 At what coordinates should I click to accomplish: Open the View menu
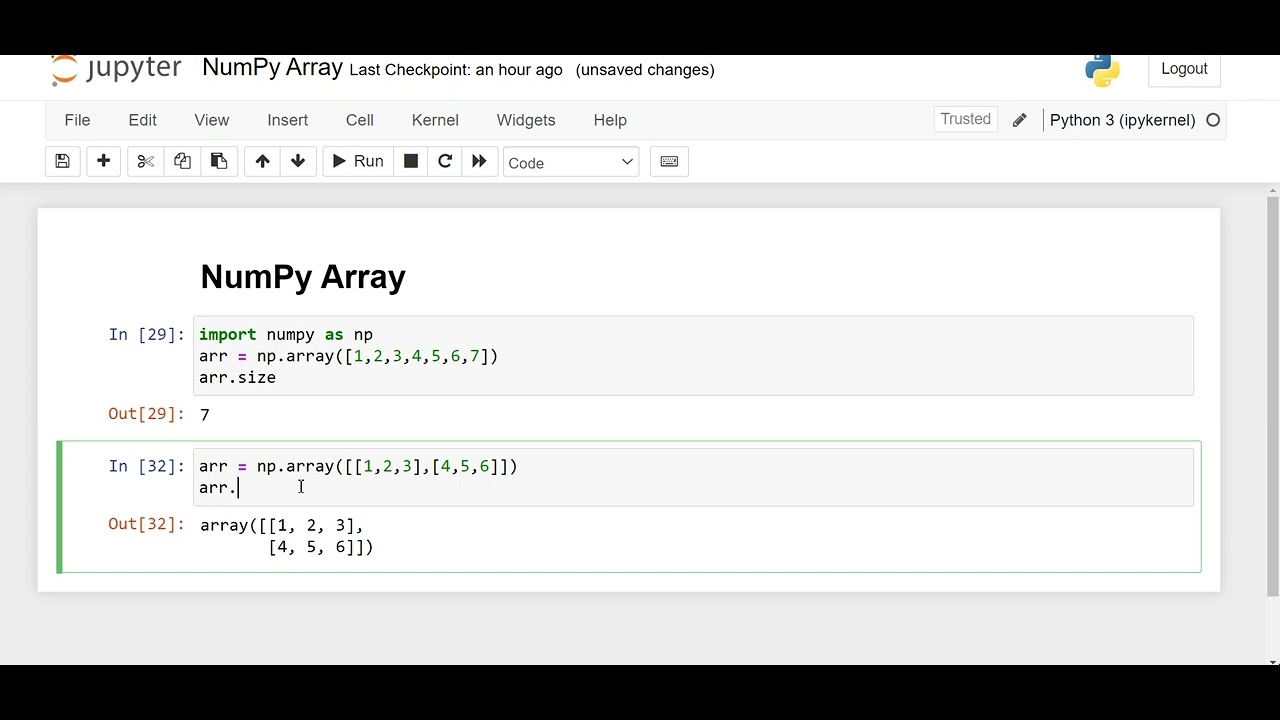211,120
